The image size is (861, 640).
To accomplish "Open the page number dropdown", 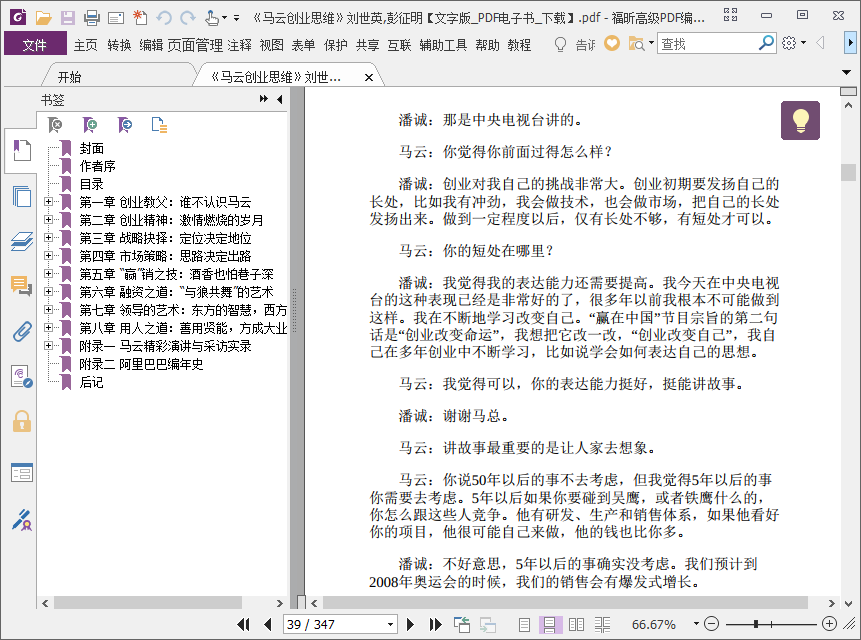I will click(390, 625).
